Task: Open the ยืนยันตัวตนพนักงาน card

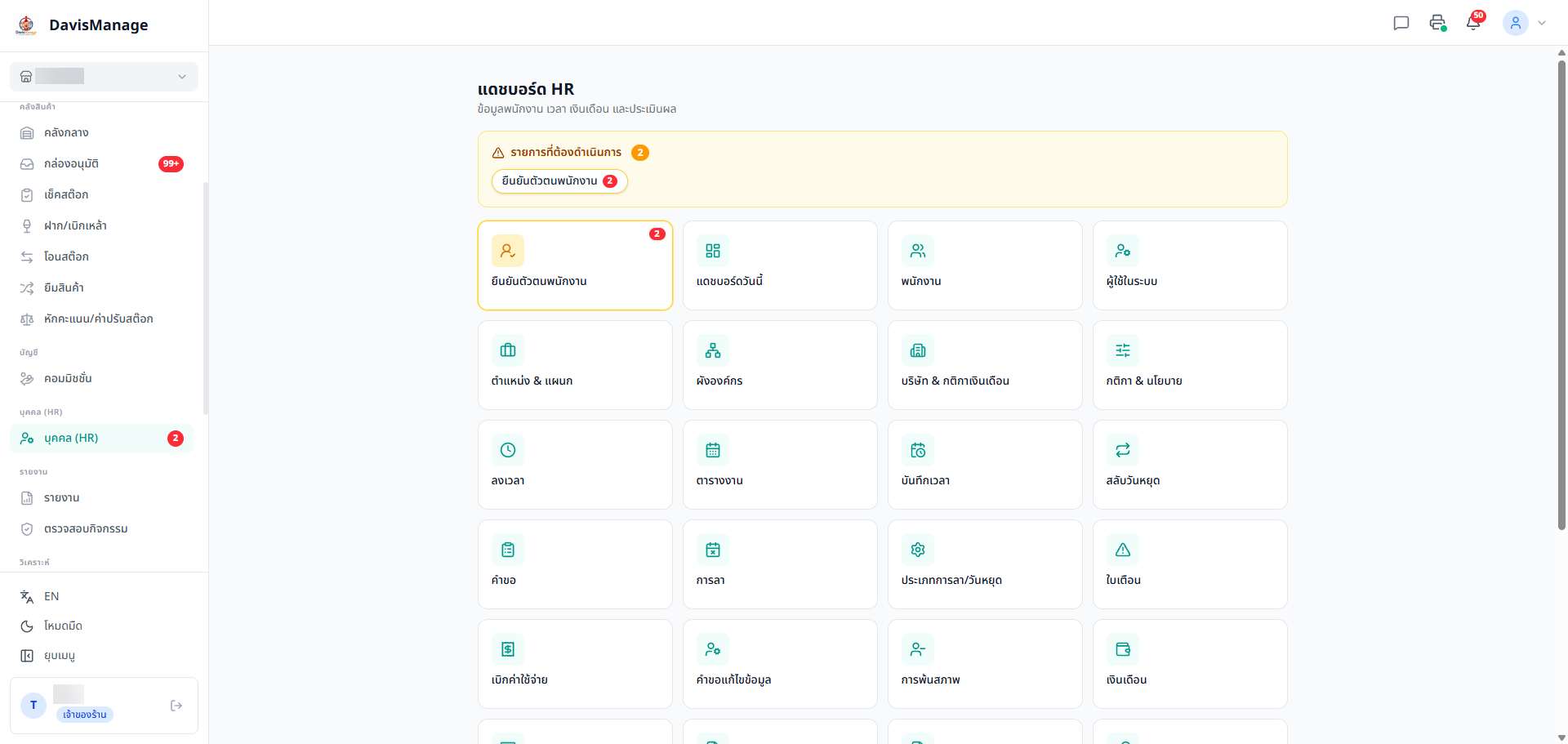Action: (x=575, y=265)
